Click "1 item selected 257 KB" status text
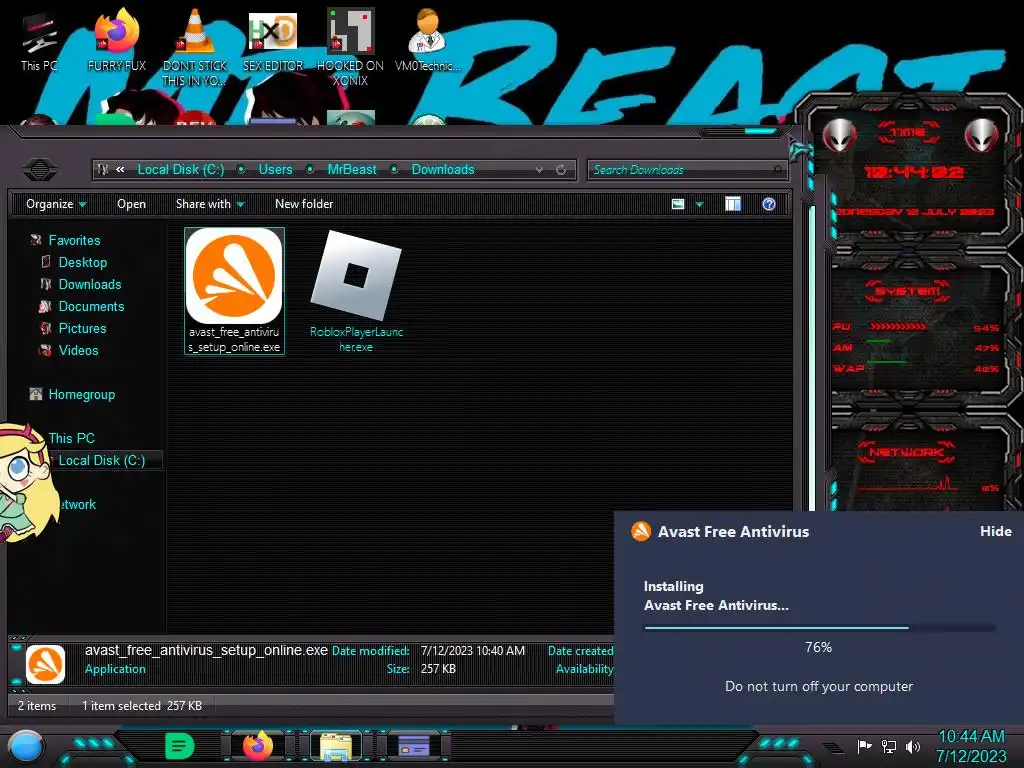1024x768 pixels. pos(142,706)
